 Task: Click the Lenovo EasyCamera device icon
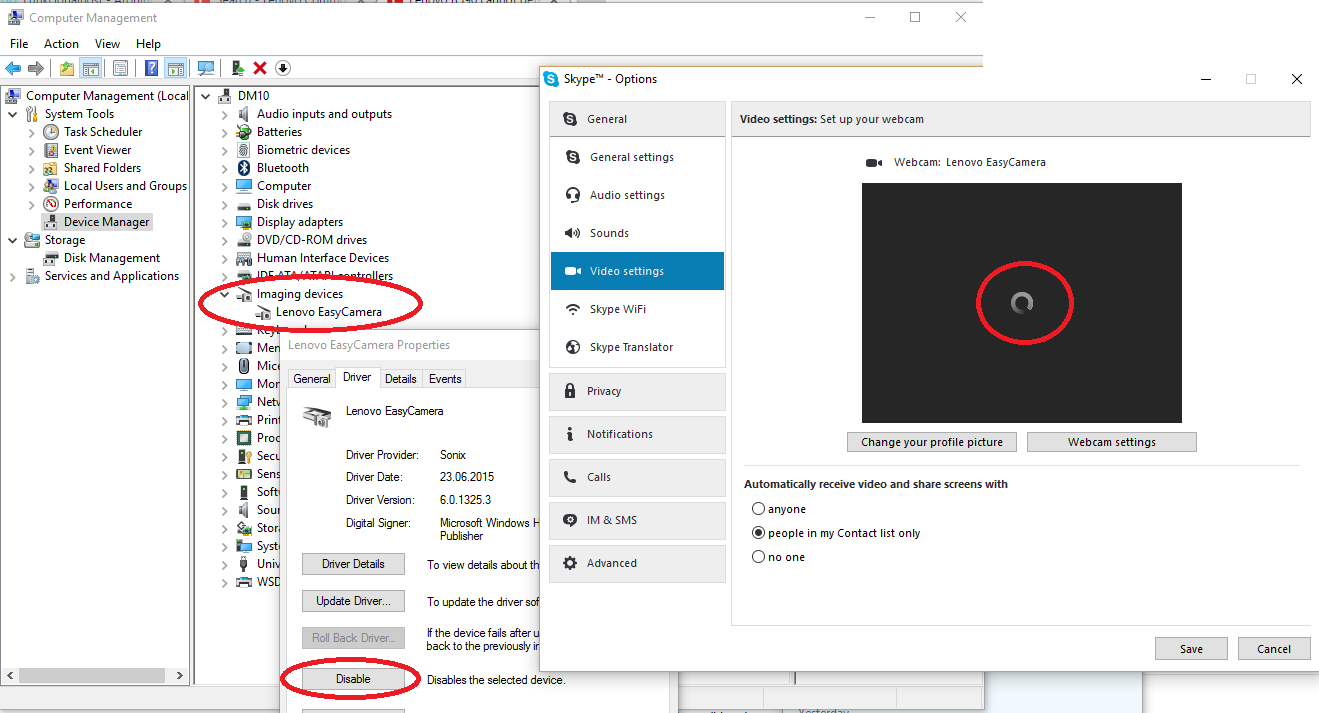click(263, 312)
